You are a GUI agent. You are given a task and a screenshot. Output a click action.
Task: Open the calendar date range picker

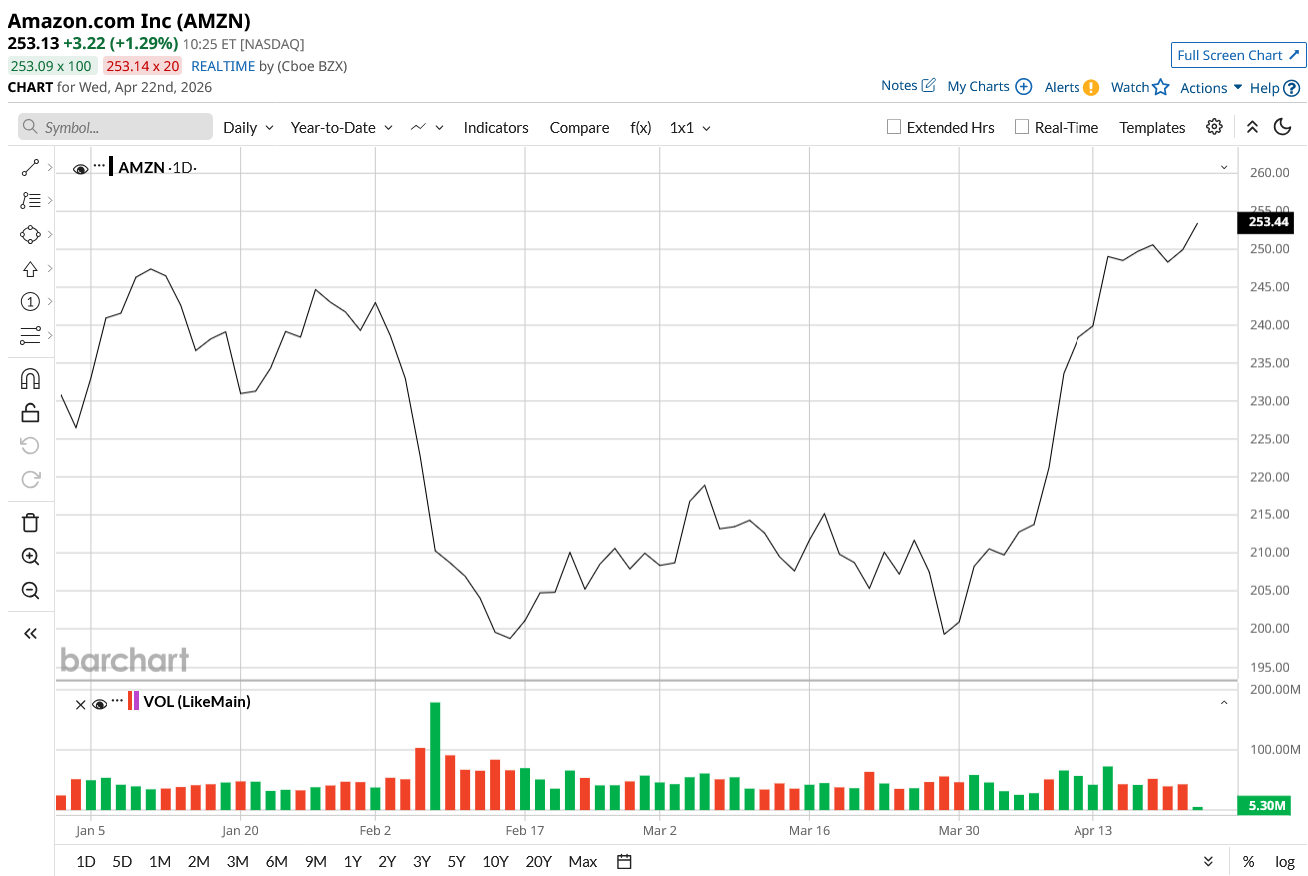(x=625, y=861)
